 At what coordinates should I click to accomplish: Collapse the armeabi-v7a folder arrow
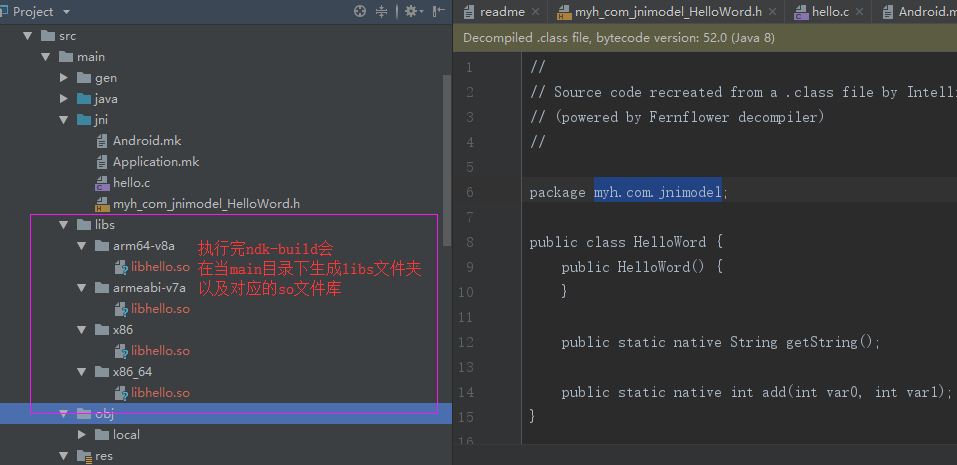point(82,287)
